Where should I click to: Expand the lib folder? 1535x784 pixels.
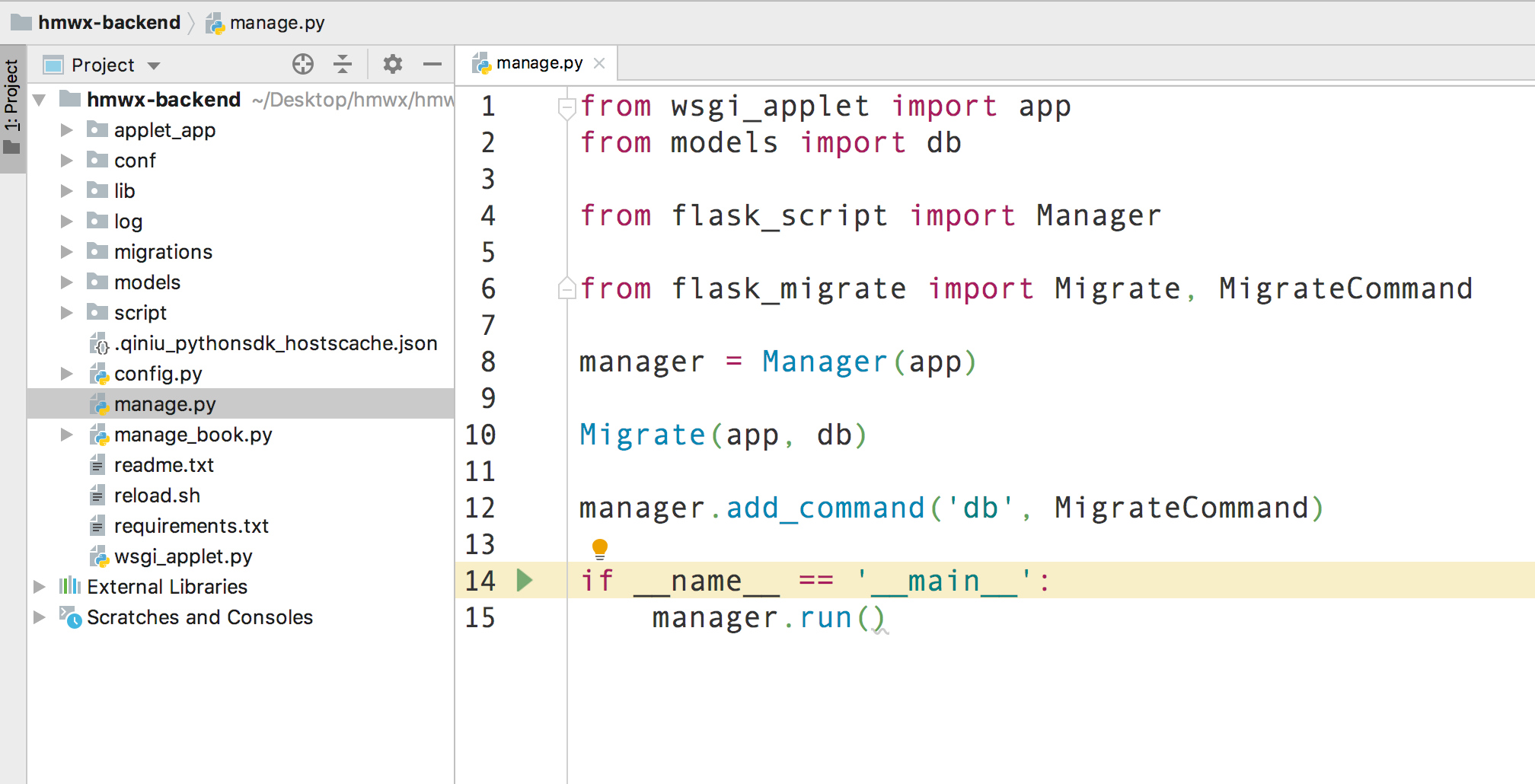[67, 191]
